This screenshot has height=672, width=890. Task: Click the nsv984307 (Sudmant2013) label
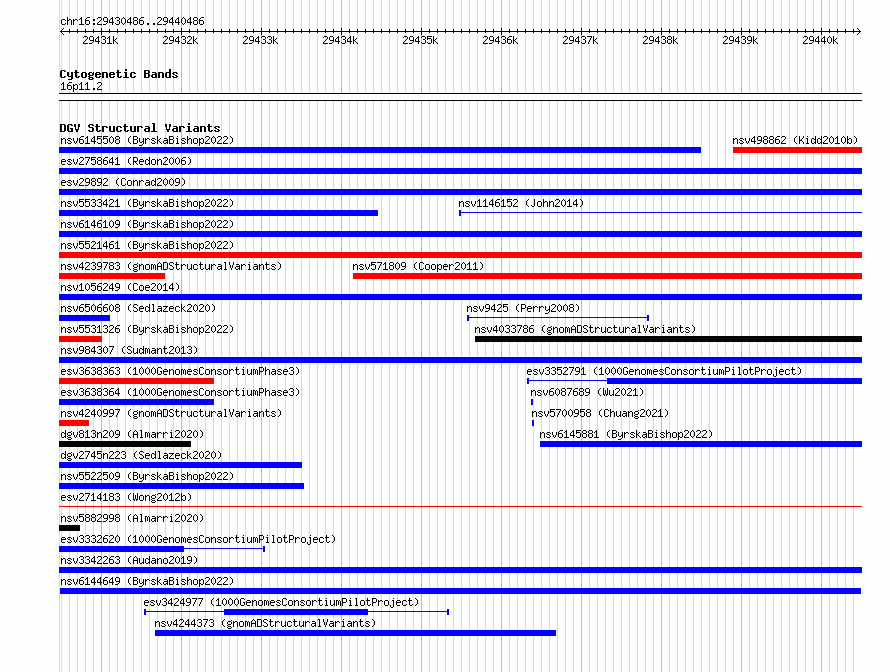[129, 350]
